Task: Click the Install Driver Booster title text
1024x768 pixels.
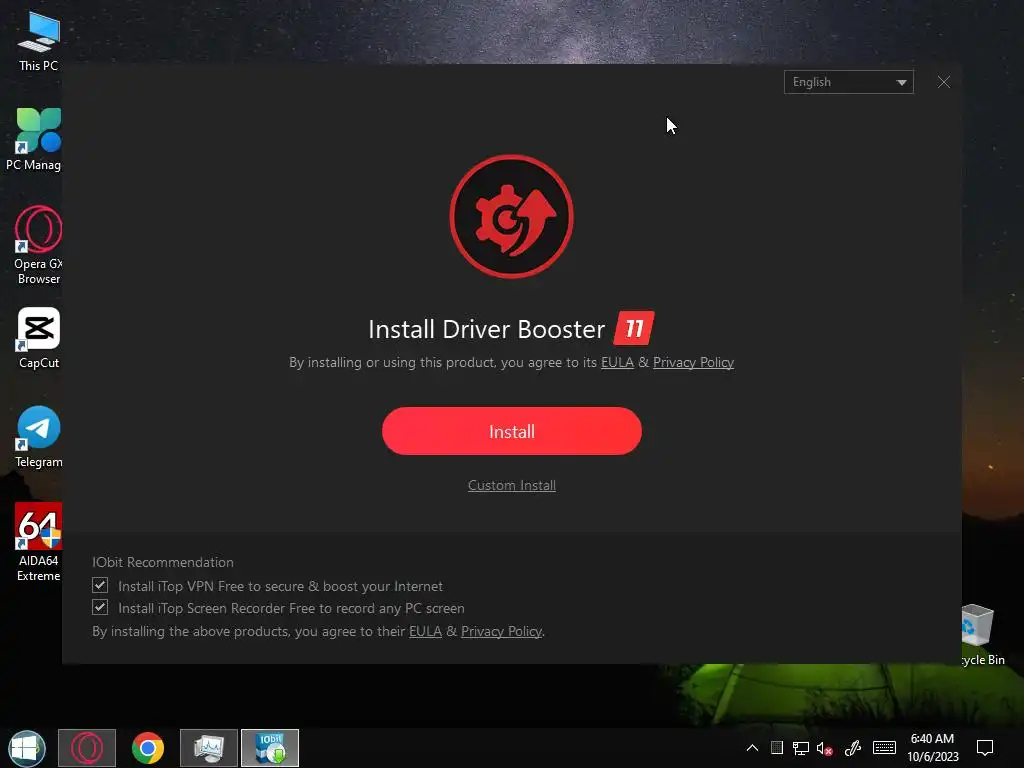Action: pyautogui.click(x=487, y=329)
